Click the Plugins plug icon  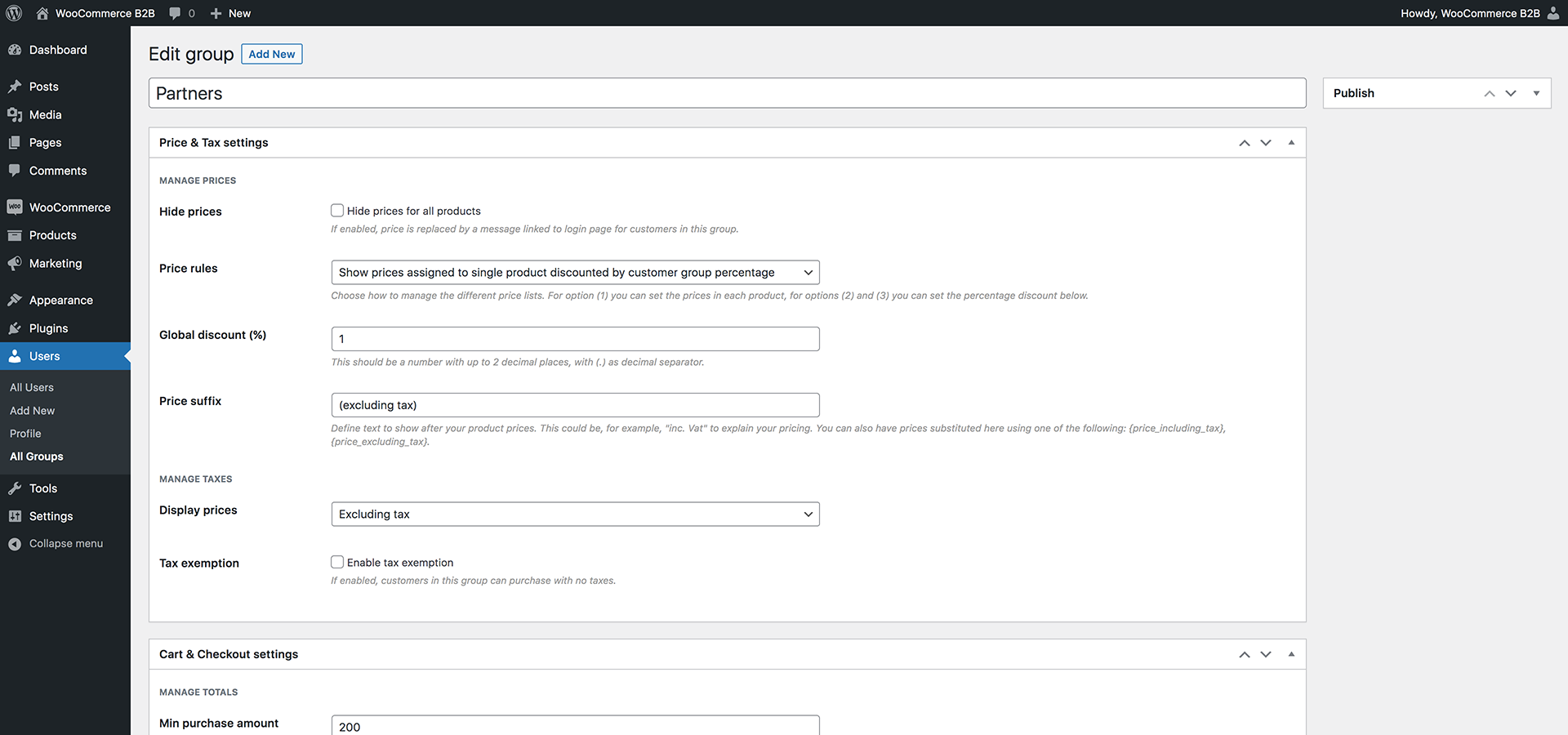coord(15,328)
